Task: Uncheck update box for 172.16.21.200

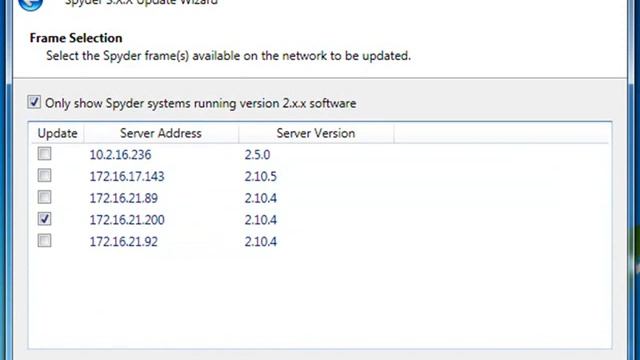Action: click(44, 219)
